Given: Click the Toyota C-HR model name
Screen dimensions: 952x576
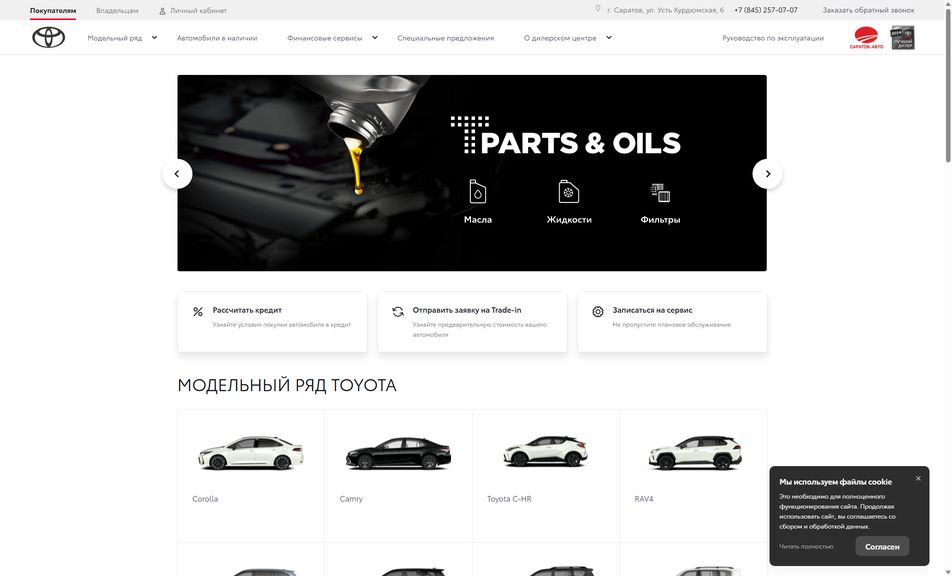Looking at the screenshot, I should [509, 499].
